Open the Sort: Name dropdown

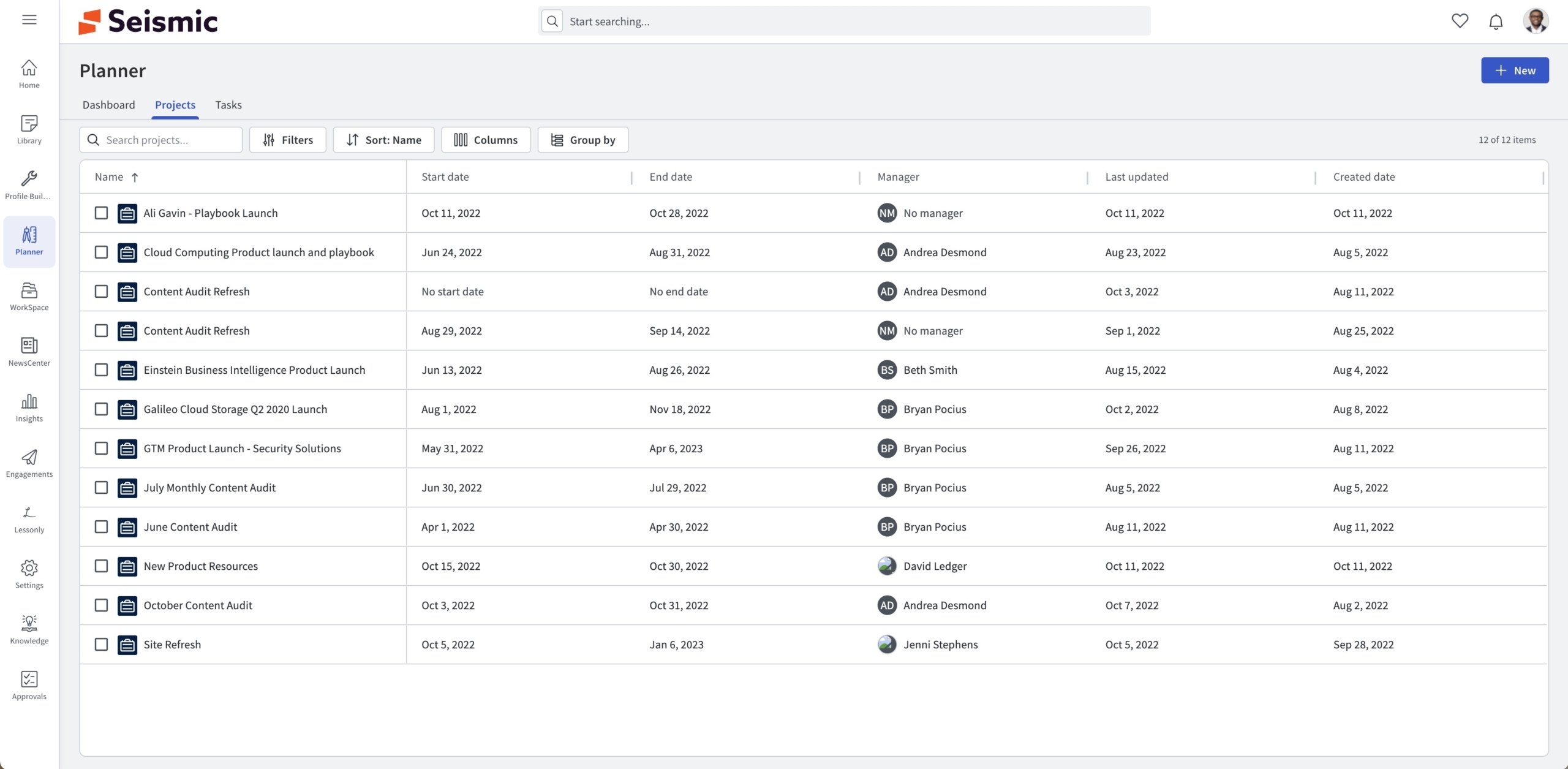(x=383, y=140)
